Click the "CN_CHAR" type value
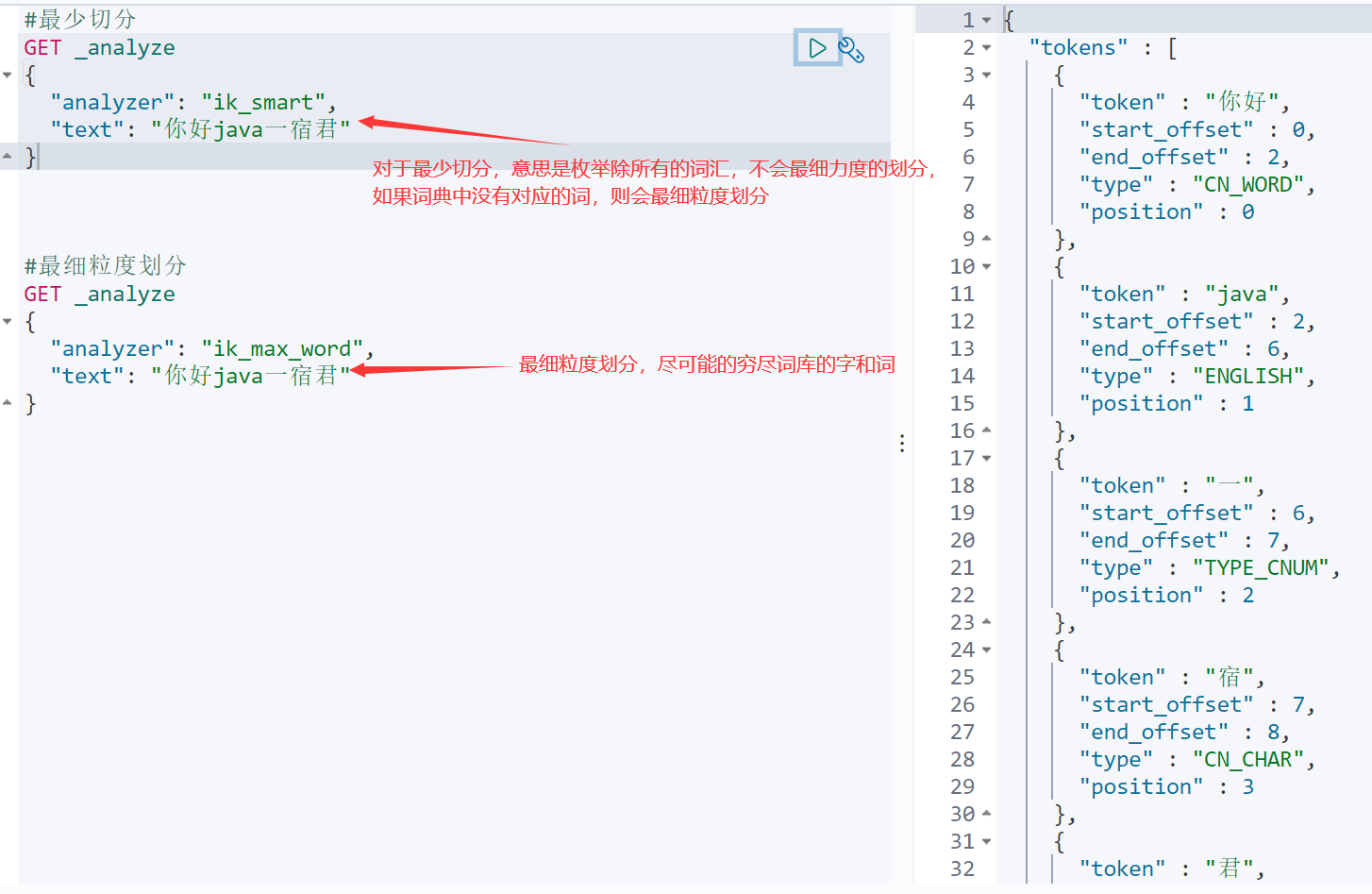Viewport: 1372px width, 894px height. click(x=1248, y=759)
